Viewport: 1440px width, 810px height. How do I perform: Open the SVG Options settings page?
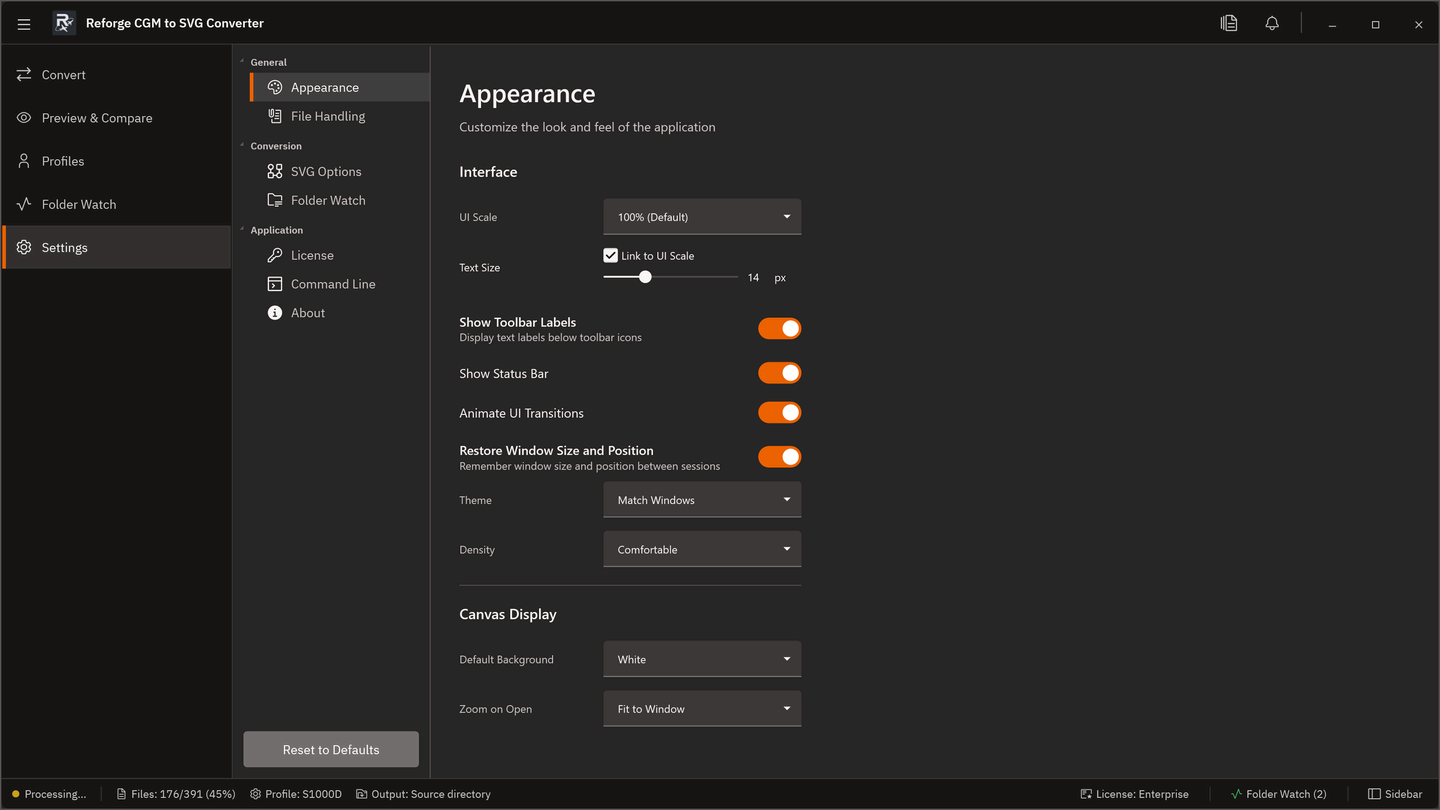340,171
